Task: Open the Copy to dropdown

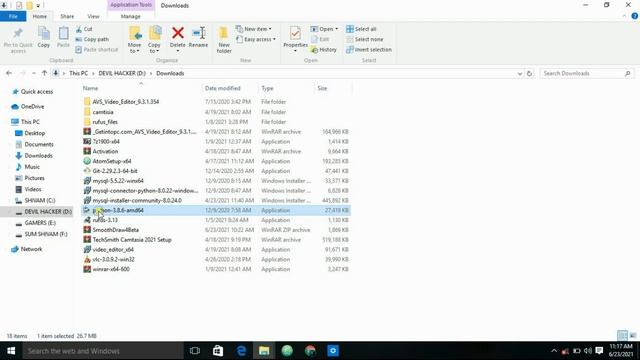Action: (154, 40)
